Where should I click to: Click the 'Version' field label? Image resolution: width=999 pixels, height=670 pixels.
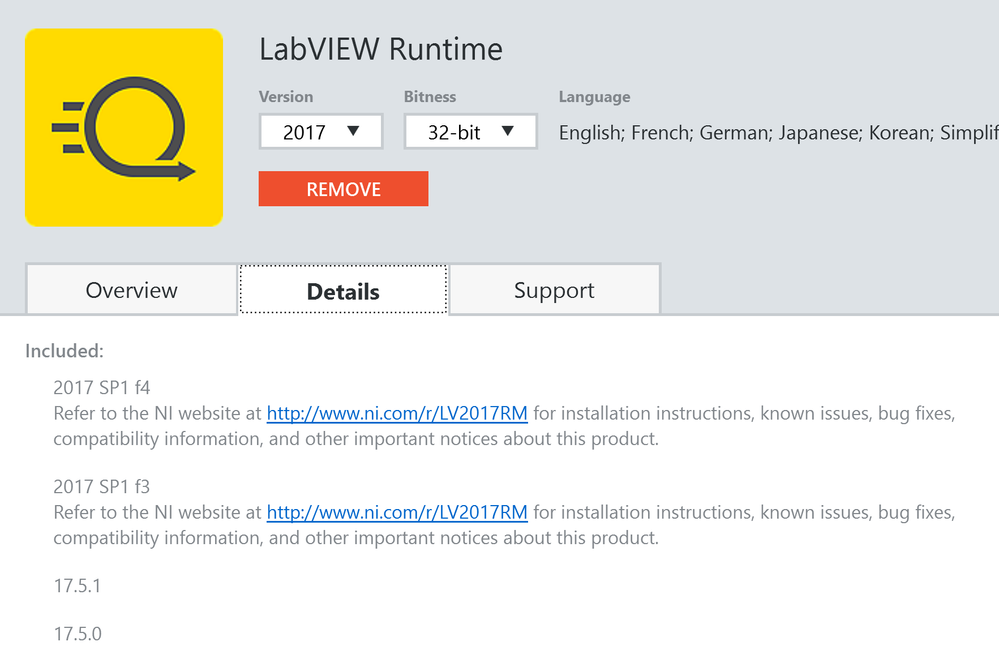point(286,97)
